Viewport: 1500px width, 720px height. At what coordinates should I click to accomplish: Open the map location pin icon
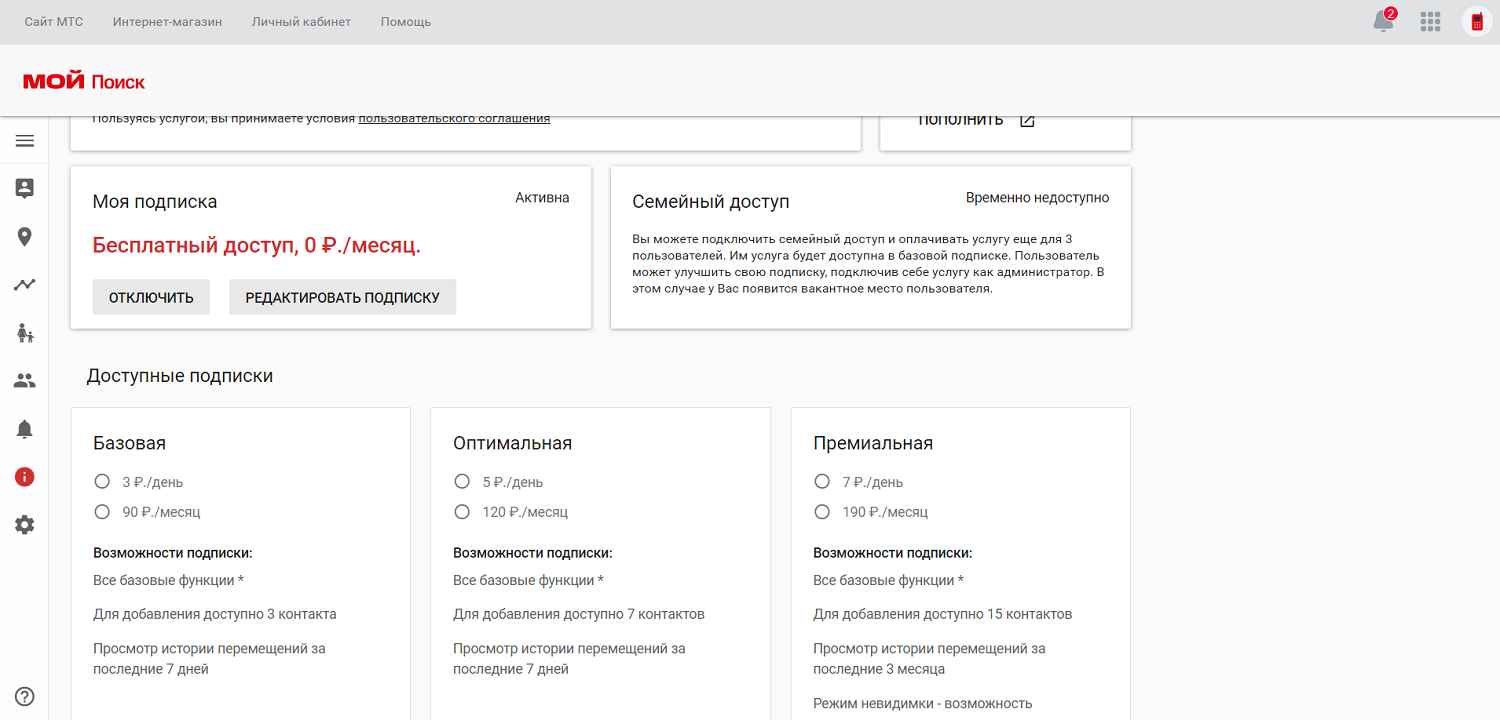(25, 237)
